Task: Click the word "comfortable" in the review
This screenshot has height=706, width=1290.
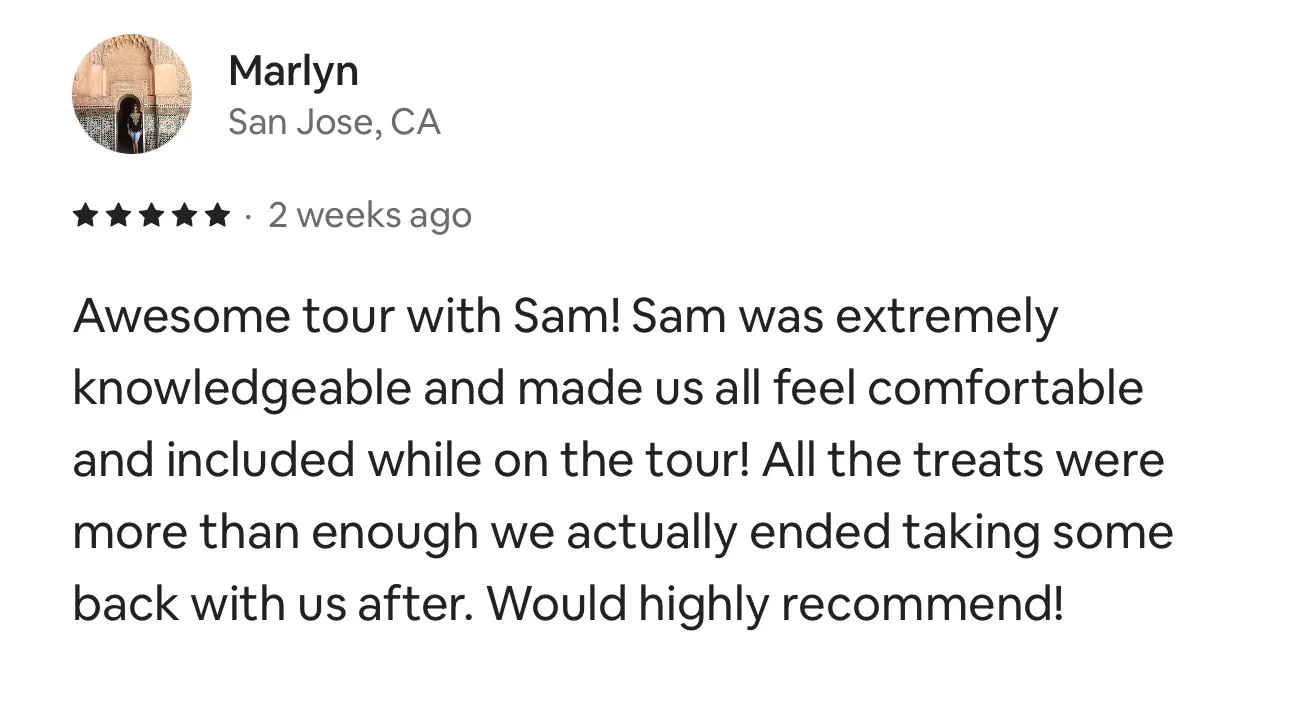Action: point(1005,388)
